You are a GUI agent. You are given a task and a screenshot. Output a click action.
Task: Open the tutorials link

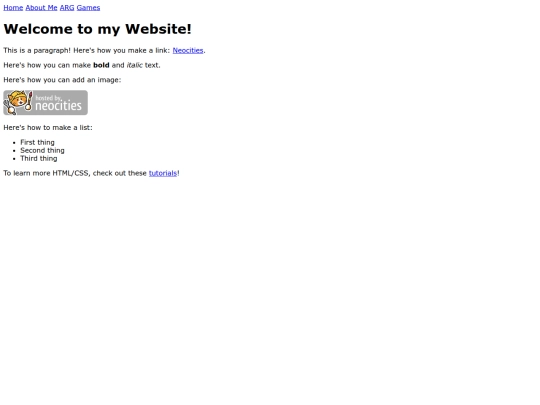pos(163,173)
